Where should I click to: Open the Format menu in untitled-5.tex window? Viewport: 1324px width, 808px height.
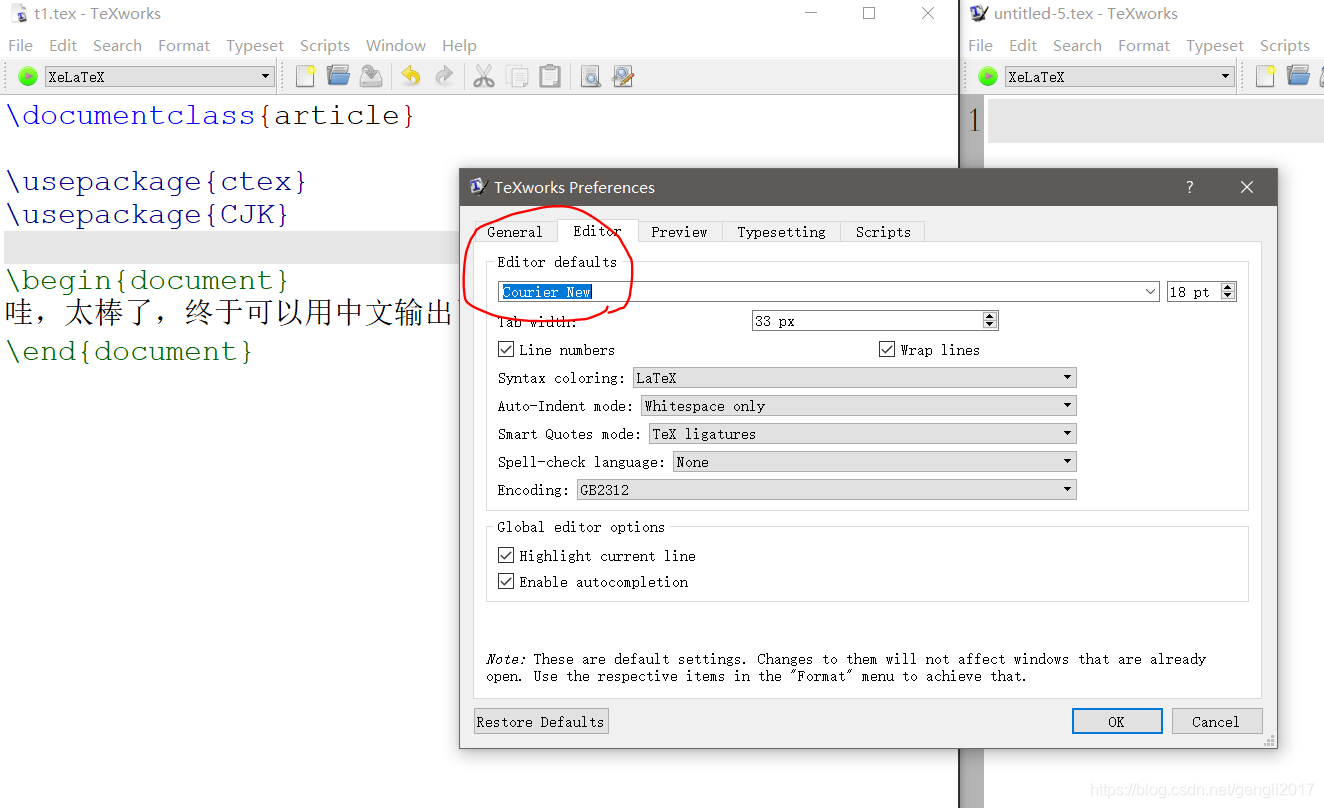click(x=1144, y=45)
